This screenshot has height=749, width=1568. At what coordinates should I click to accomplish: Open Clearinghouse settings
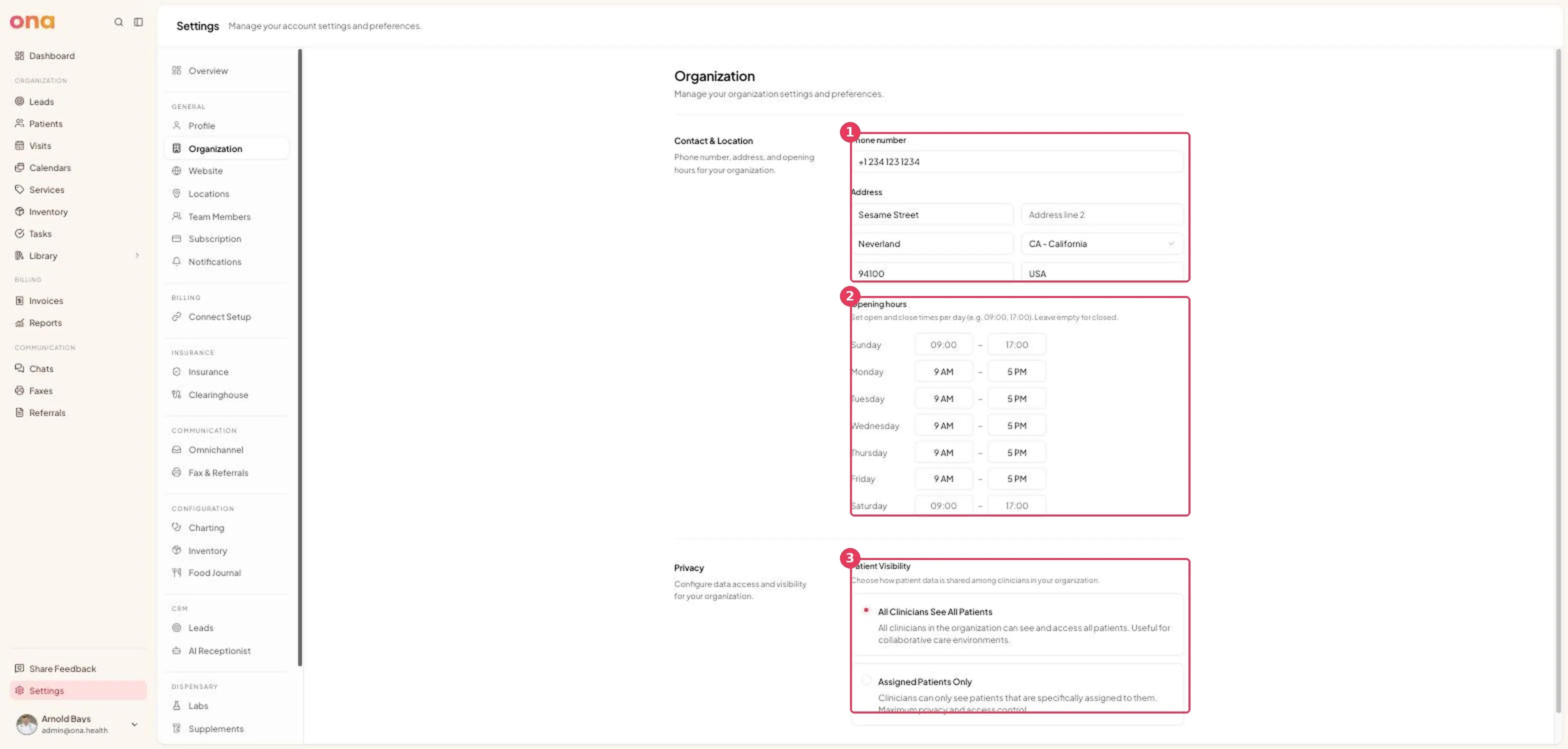pos(226,395)
